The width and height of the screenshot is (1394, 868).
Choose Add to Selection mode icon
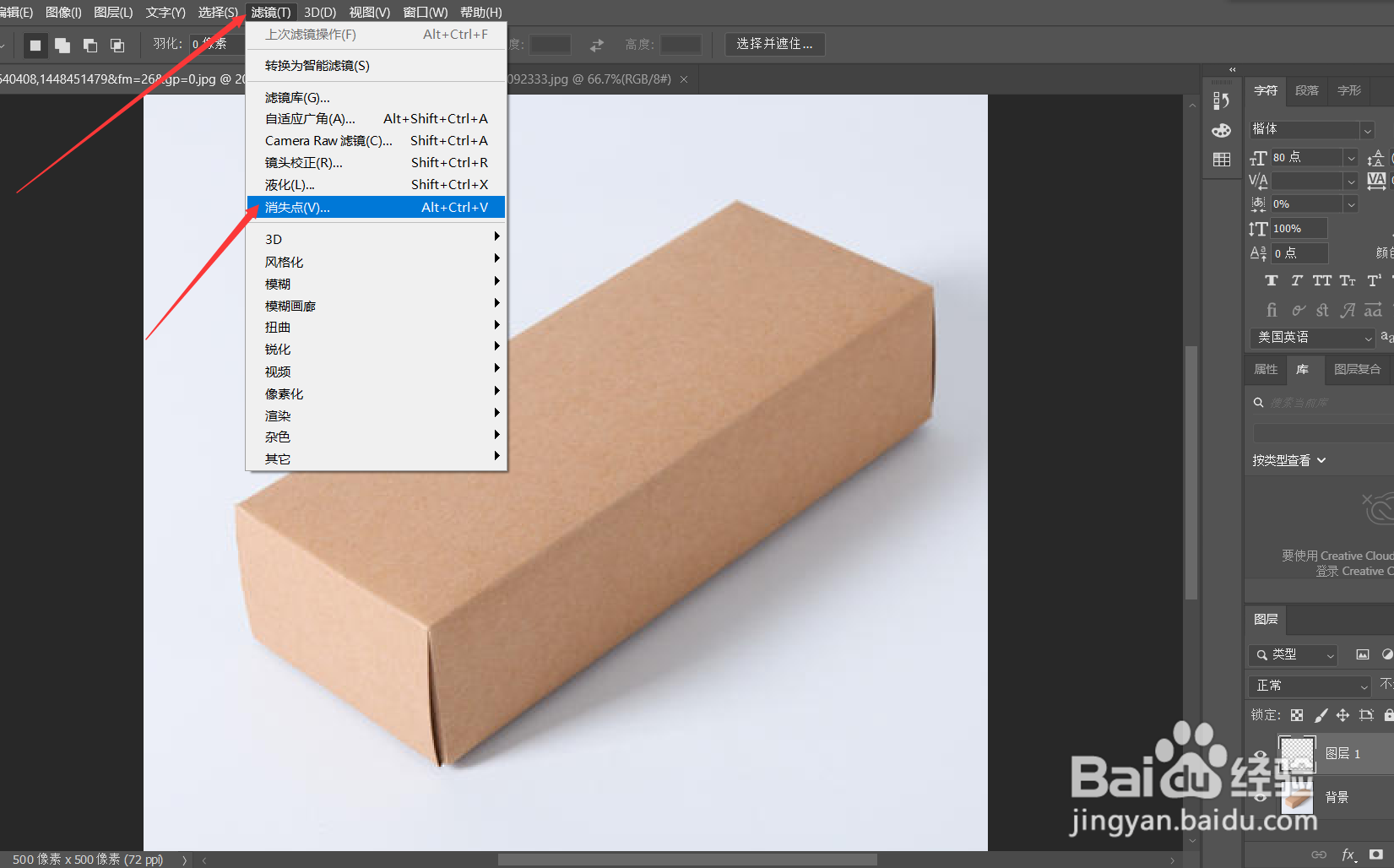[x=62, y=45]
